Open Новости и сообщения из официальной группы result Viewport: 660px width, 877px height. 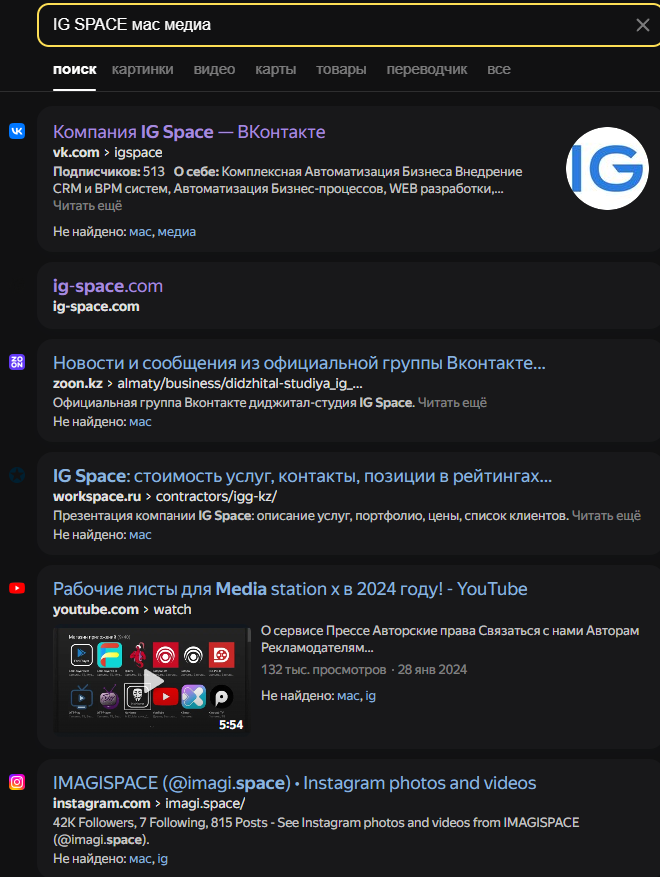[x=299, y=363]
